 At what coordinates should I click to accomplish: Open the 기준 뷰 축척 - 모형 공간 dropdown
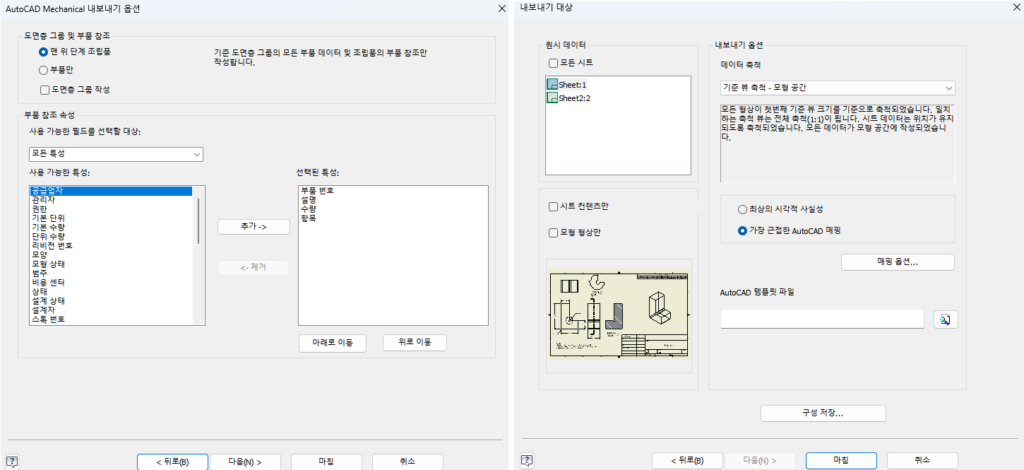[x=838, y=87]
